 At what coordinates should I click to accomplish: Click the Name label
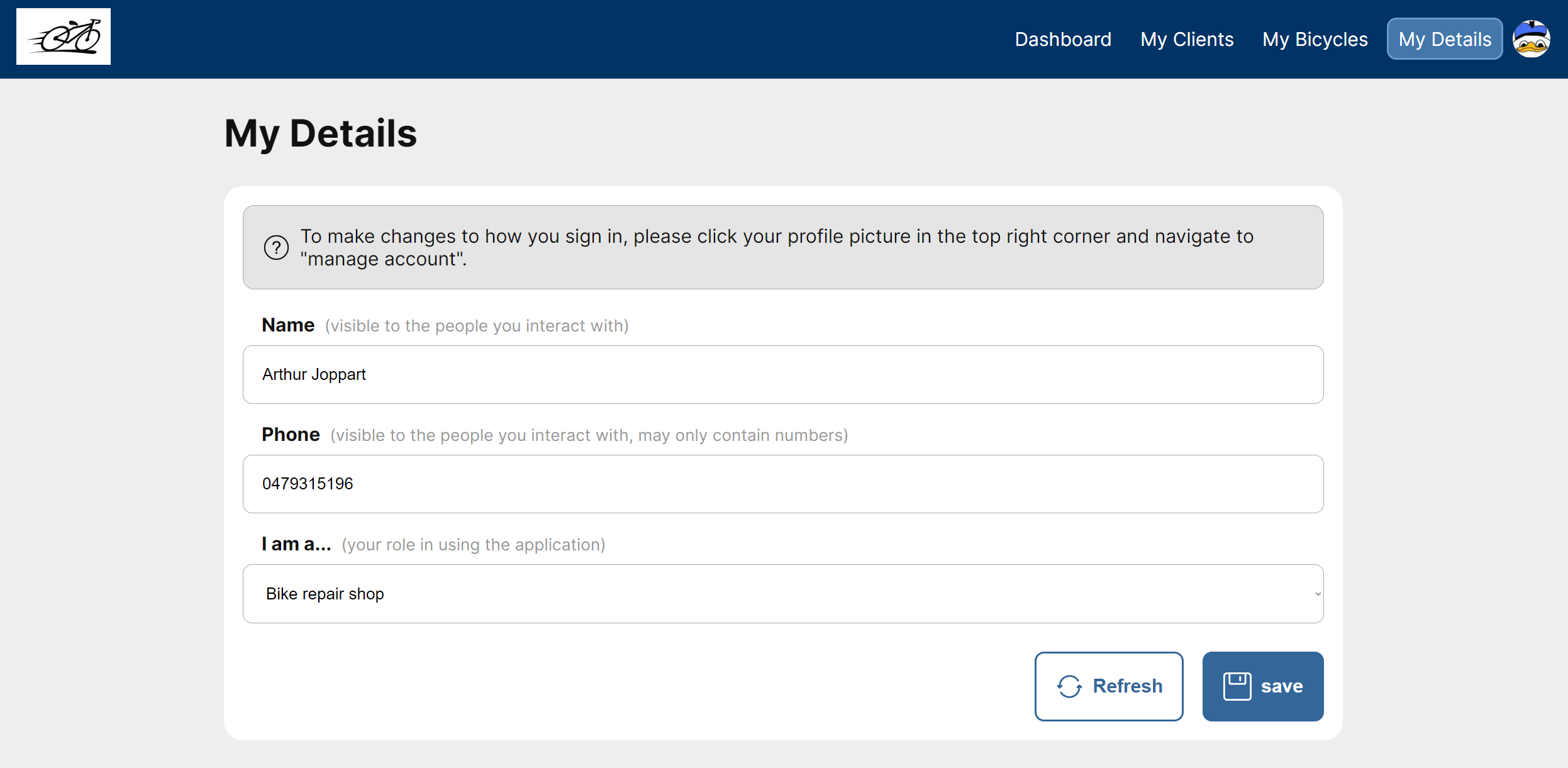[x=288, y=325]
